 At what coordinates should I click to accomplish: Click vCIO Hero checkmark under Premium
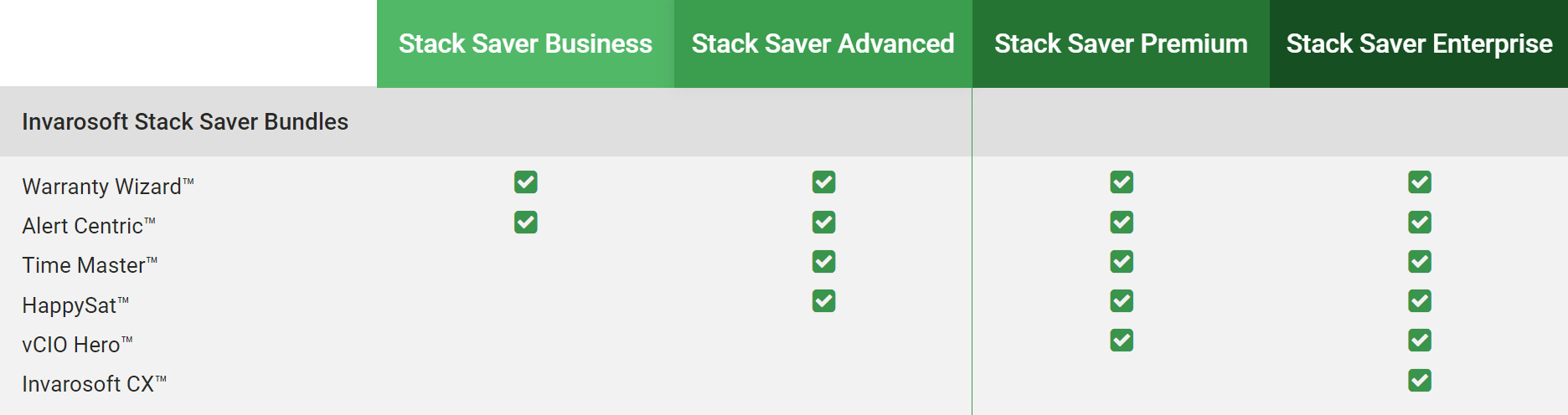1122,341
